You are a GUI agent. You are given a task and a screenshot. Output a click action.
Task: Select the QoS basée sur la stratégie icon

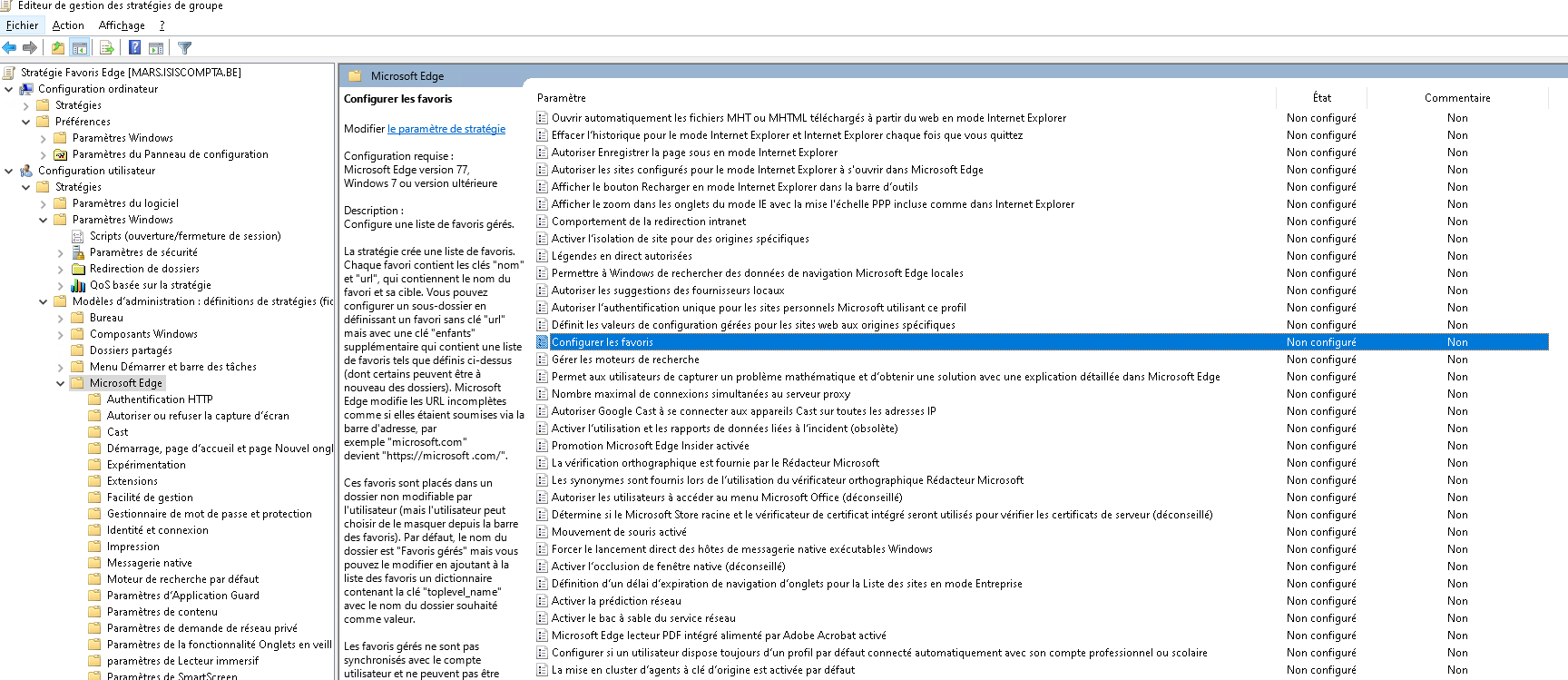tap(79, 285)
